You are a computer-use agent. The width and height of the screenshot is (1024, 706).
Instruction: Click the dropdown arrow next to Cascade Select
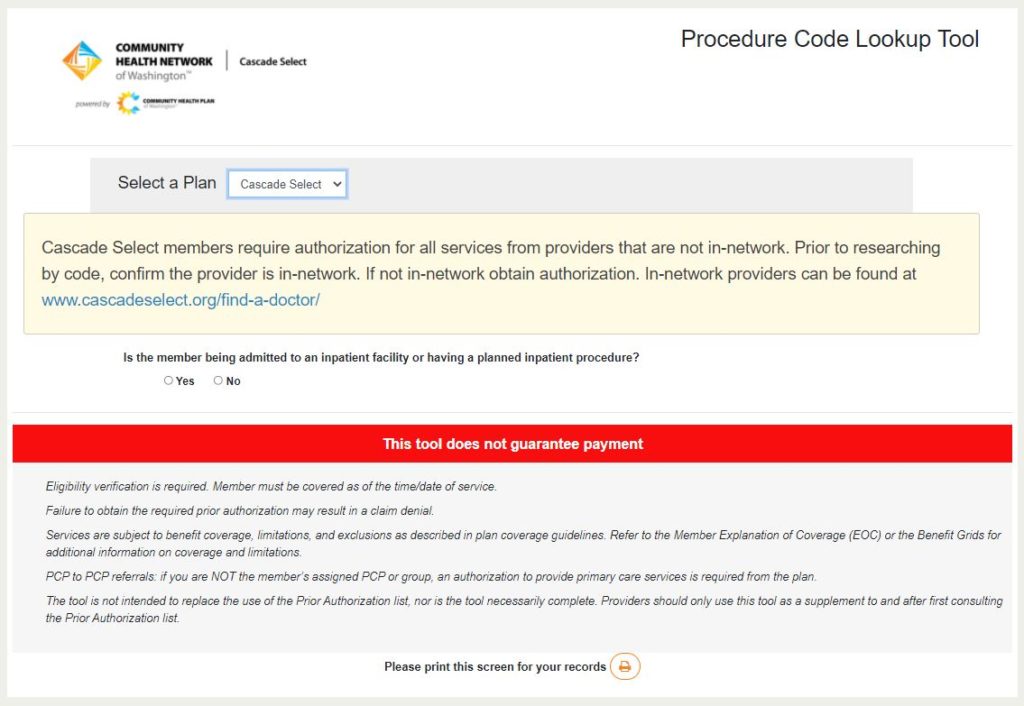click(x=339, y=184)
